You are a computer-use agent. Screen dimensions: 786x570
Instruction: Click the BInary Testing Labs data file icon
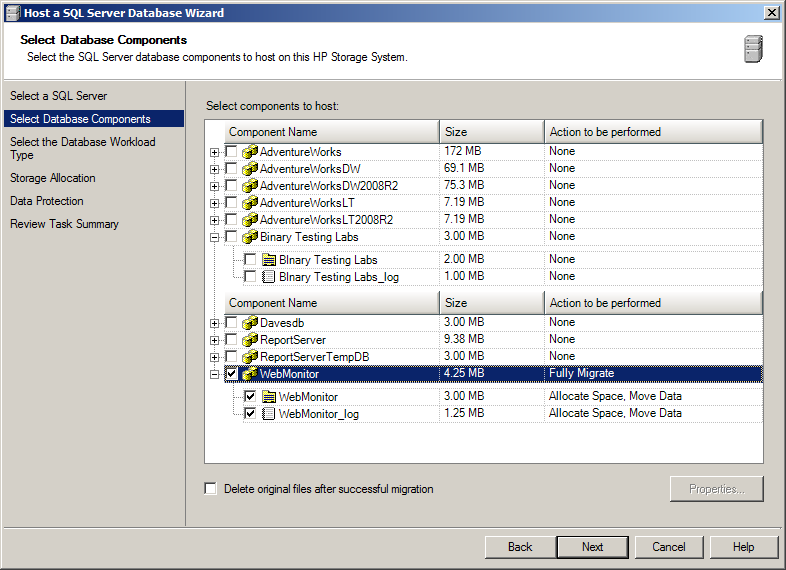click(269, 260)
